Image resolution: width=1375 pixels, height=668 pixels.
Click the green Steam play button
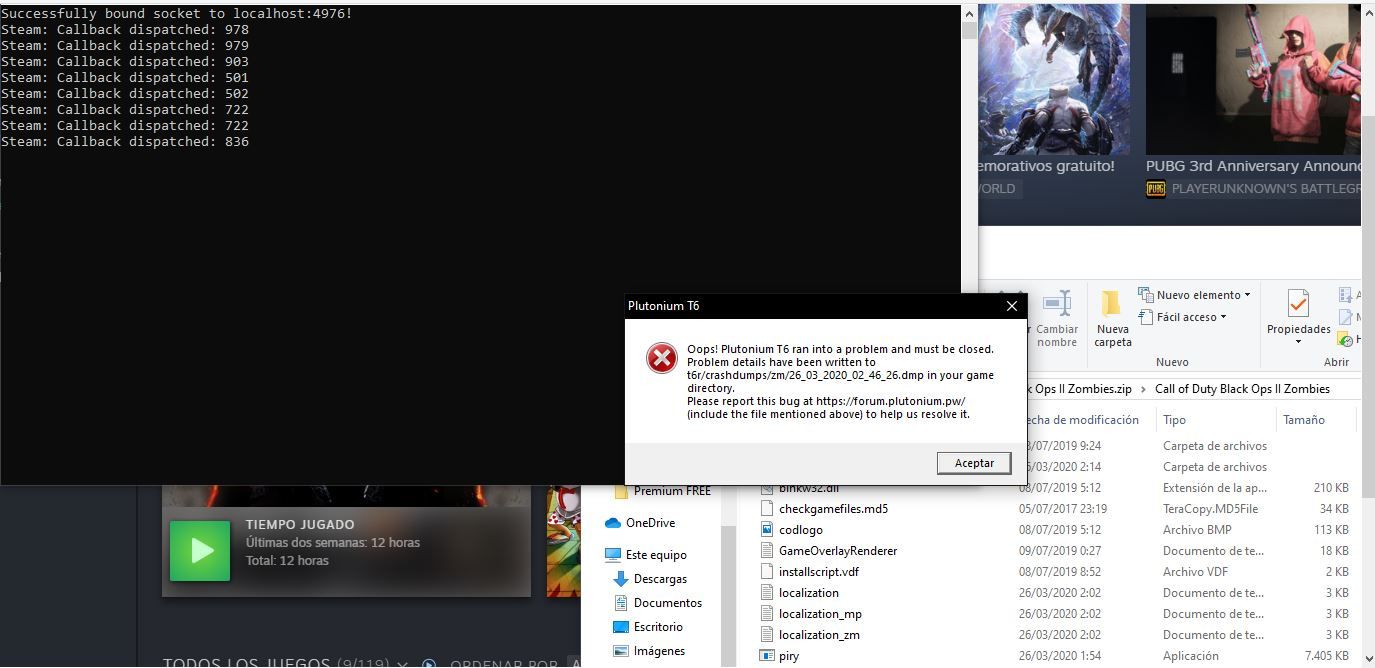click(x=200, y=550)
